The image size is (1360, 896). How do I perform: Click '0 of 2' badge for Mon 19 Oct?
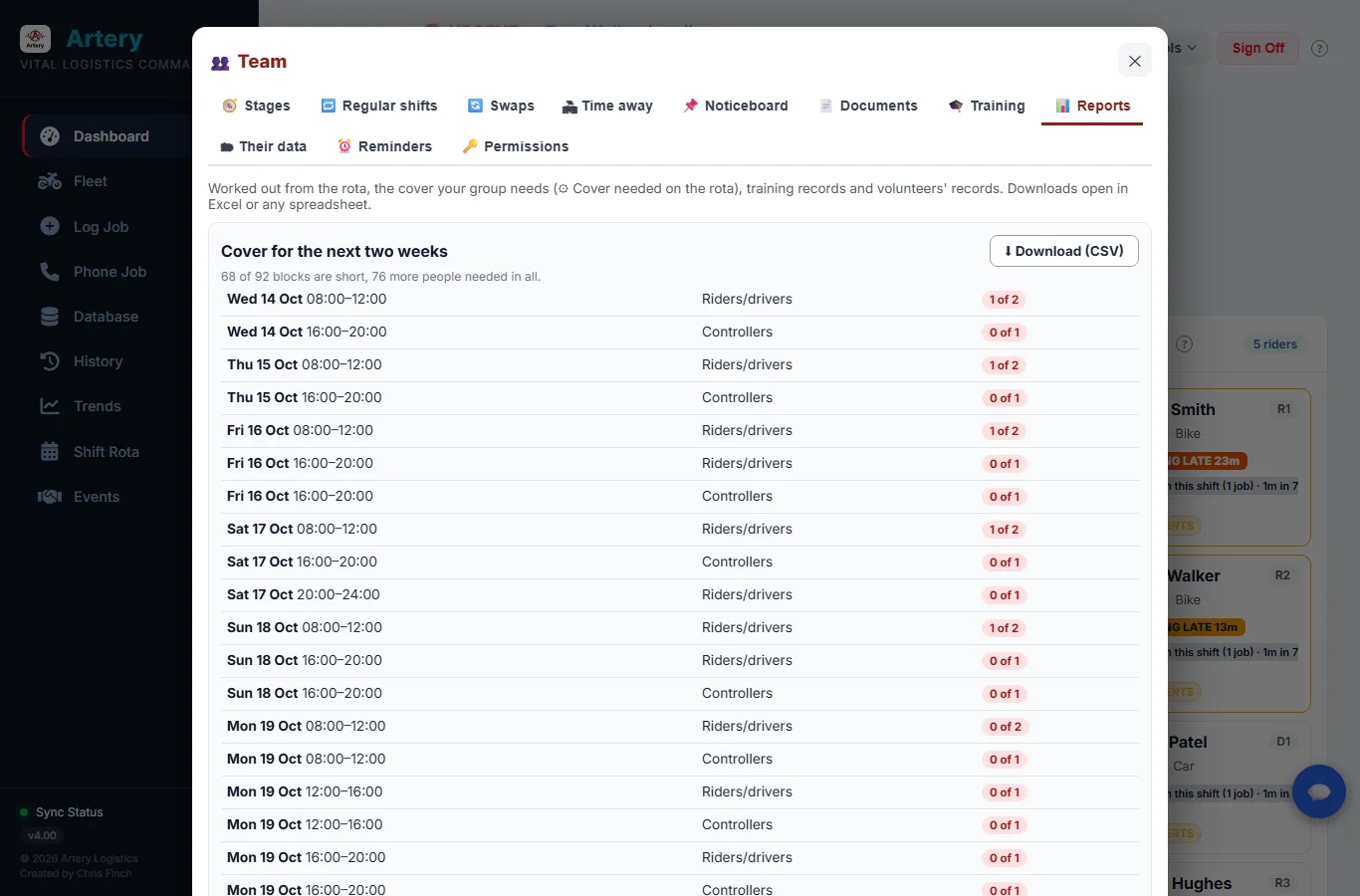pos(1005,727)
